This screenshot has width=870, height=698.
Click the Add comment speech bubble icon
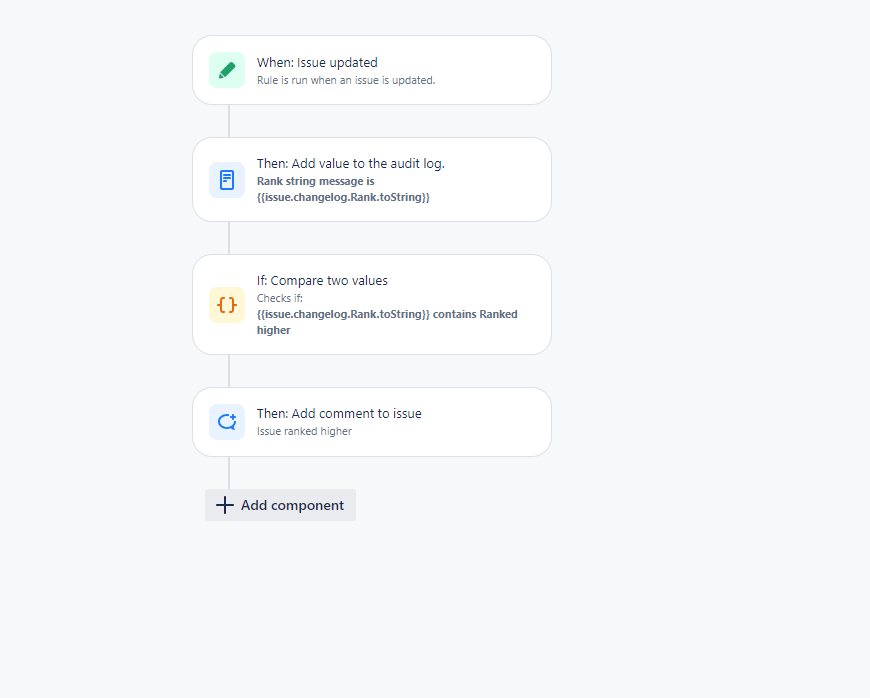(x=227, y=422)
